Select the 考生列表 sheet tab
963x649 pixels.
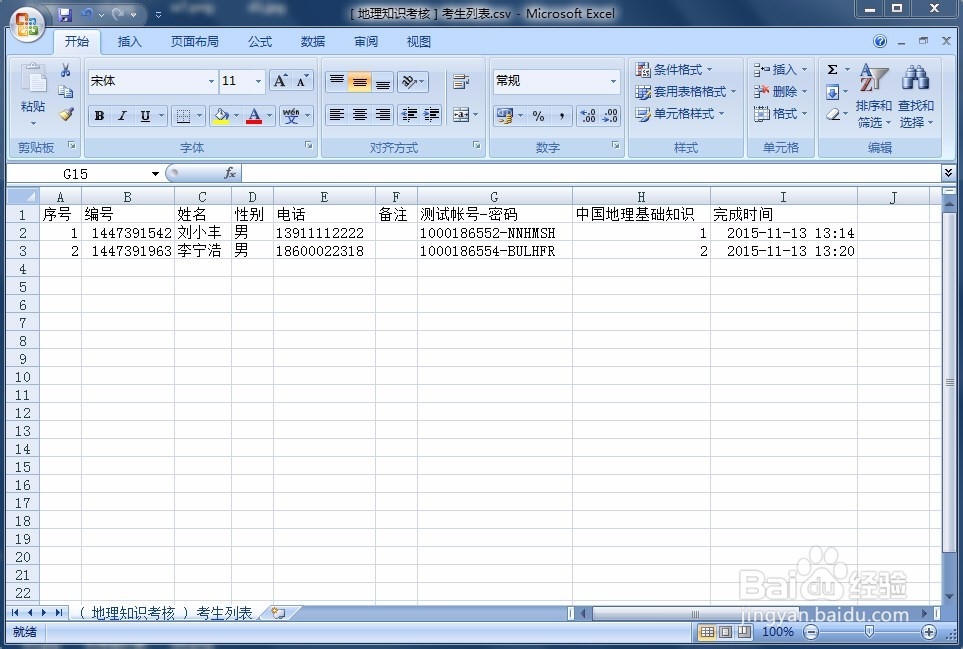166,613
